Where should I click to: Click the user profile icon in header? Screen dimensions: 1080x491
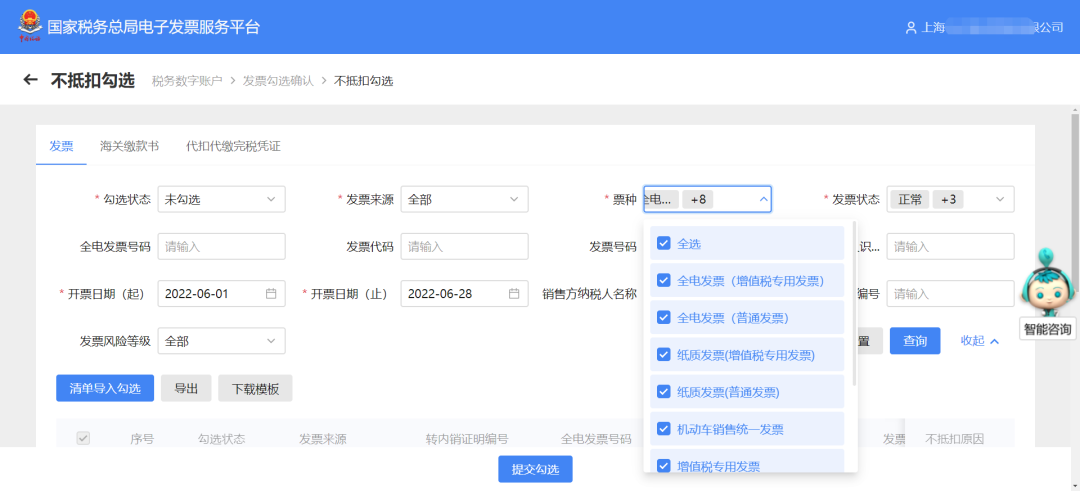click(x=910, y=28)
